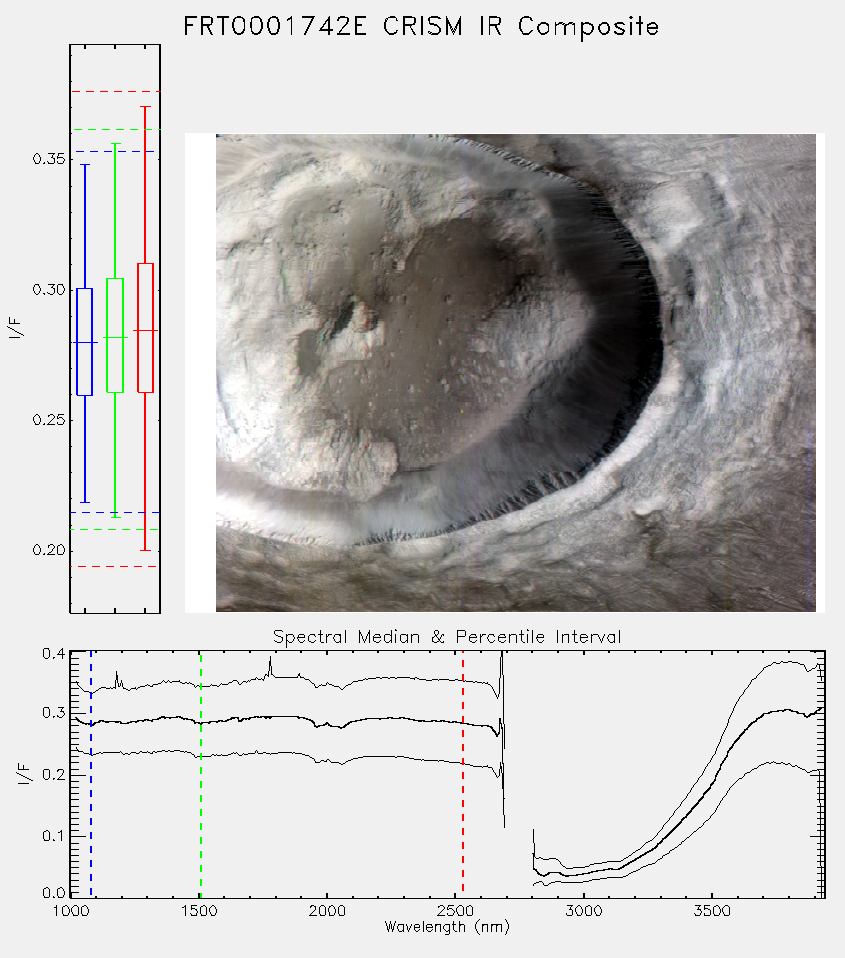Select the green box in the boxplot

coord(115,335)
